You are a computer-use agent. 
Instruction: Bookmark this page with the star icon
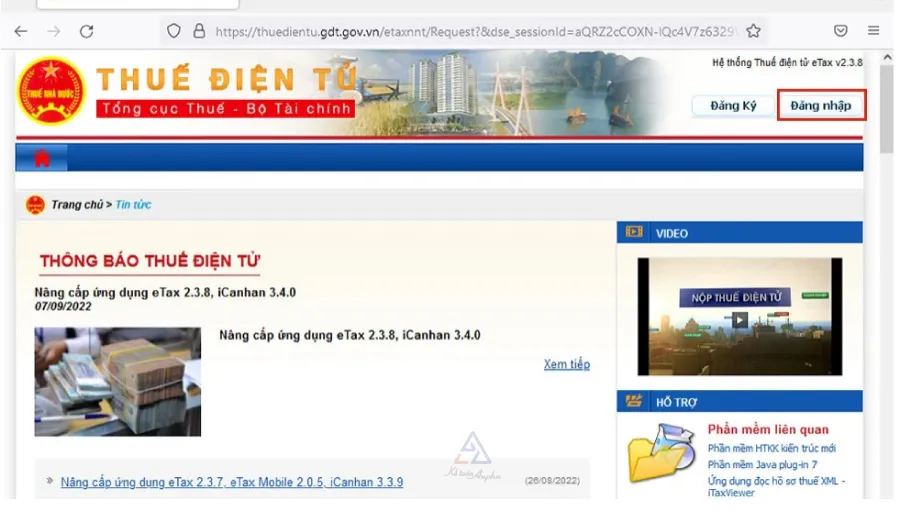(x=754, y=31)
